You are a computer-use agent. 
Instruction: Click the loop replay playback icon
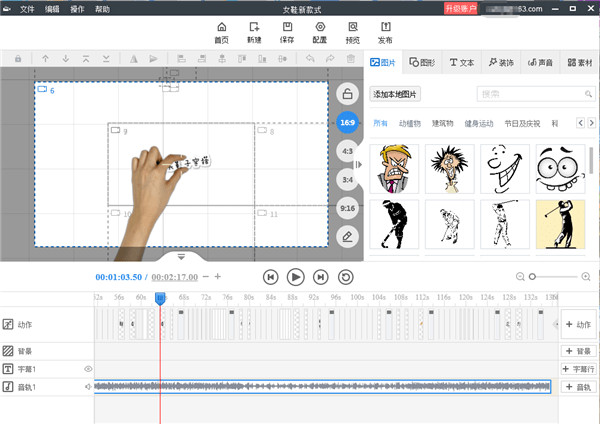pyautogui.click(x=346, y=277)
